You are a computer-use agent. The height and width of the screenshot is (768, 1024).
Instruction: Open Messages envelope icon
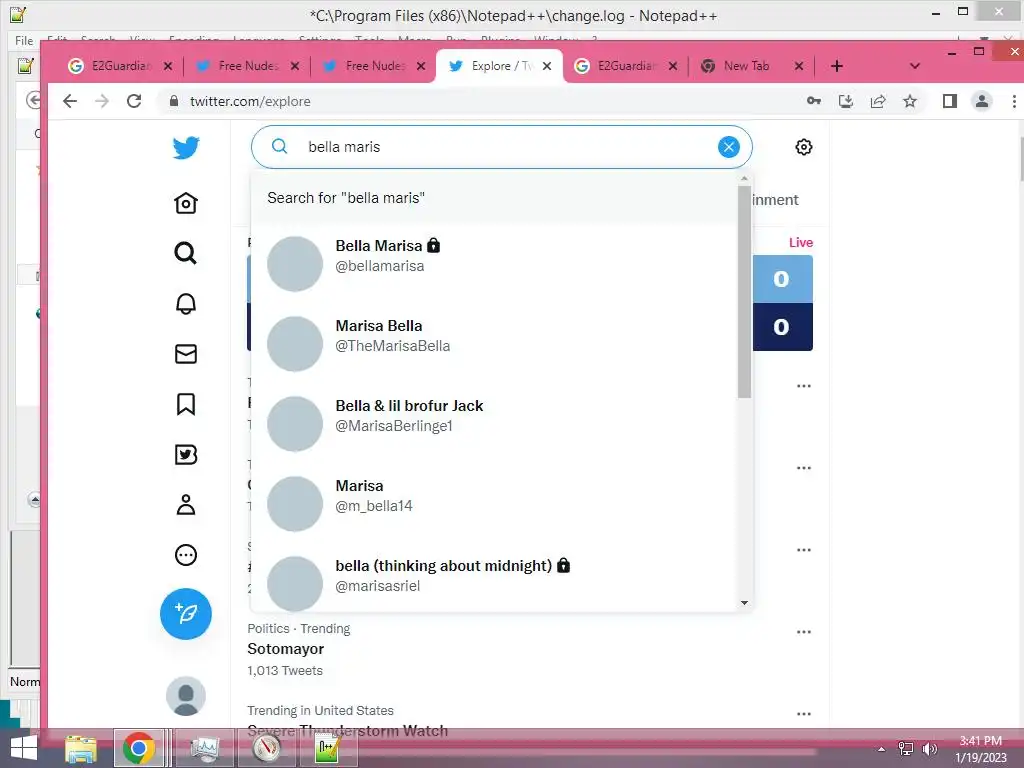pyautogui.click(x=186, y=354)
